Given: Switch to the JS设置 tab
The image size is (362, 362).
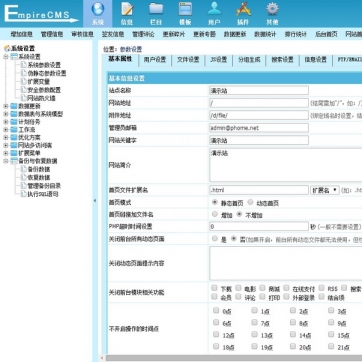Looking at the screenshot, I should pyautogui.click(x=219, y=60).
